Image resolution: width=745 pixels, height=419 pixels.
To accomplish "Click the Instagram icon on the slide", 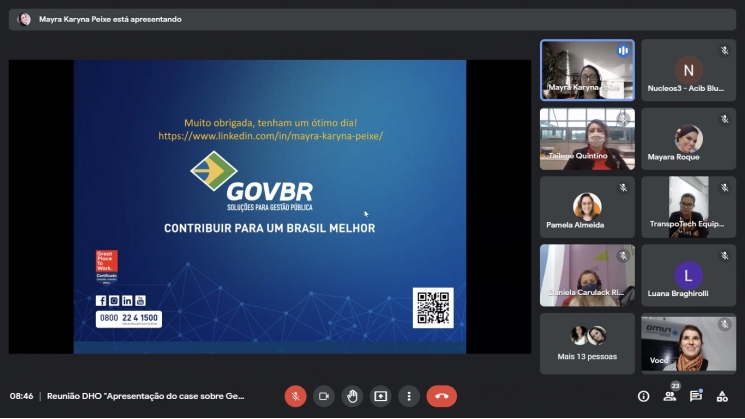I will (114, 301).
